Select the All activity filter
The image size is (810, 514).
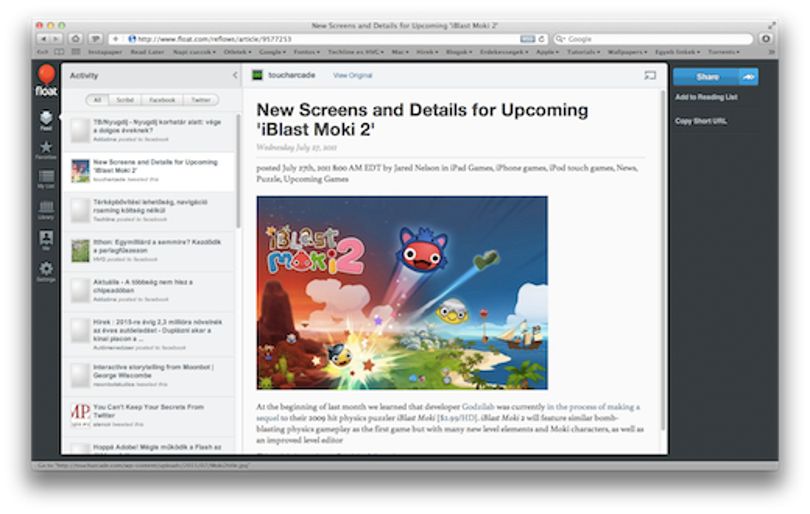(x=97, y=100)
